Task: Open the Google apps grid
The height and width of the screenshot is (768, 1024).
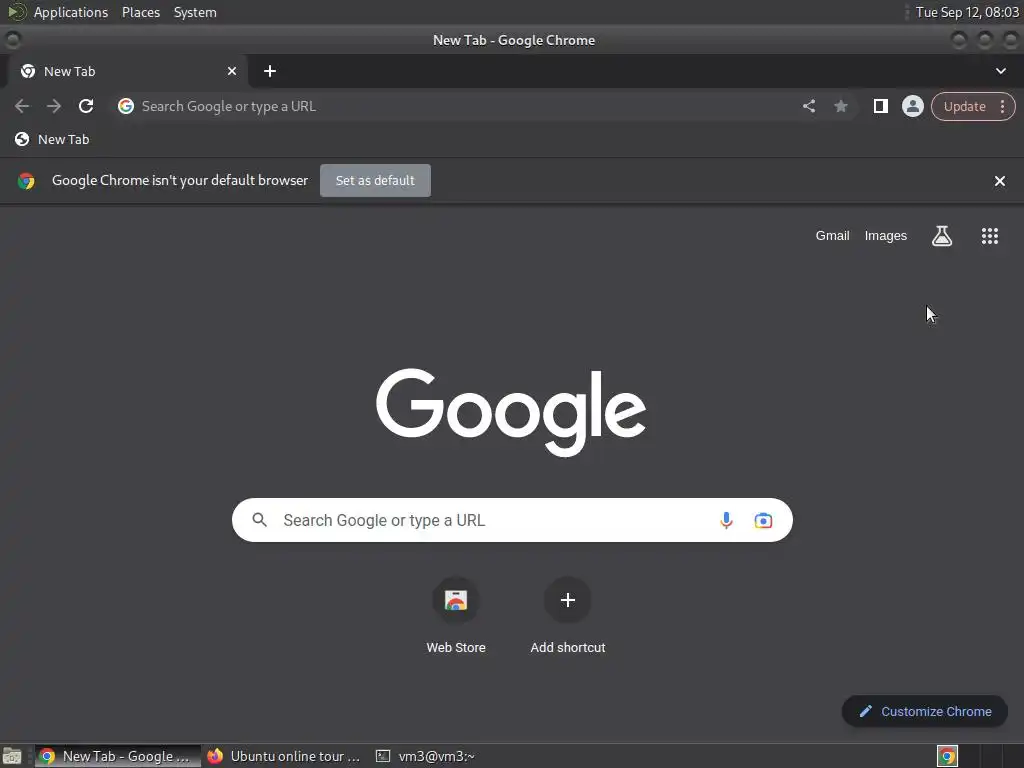Action: click(989, 236)
